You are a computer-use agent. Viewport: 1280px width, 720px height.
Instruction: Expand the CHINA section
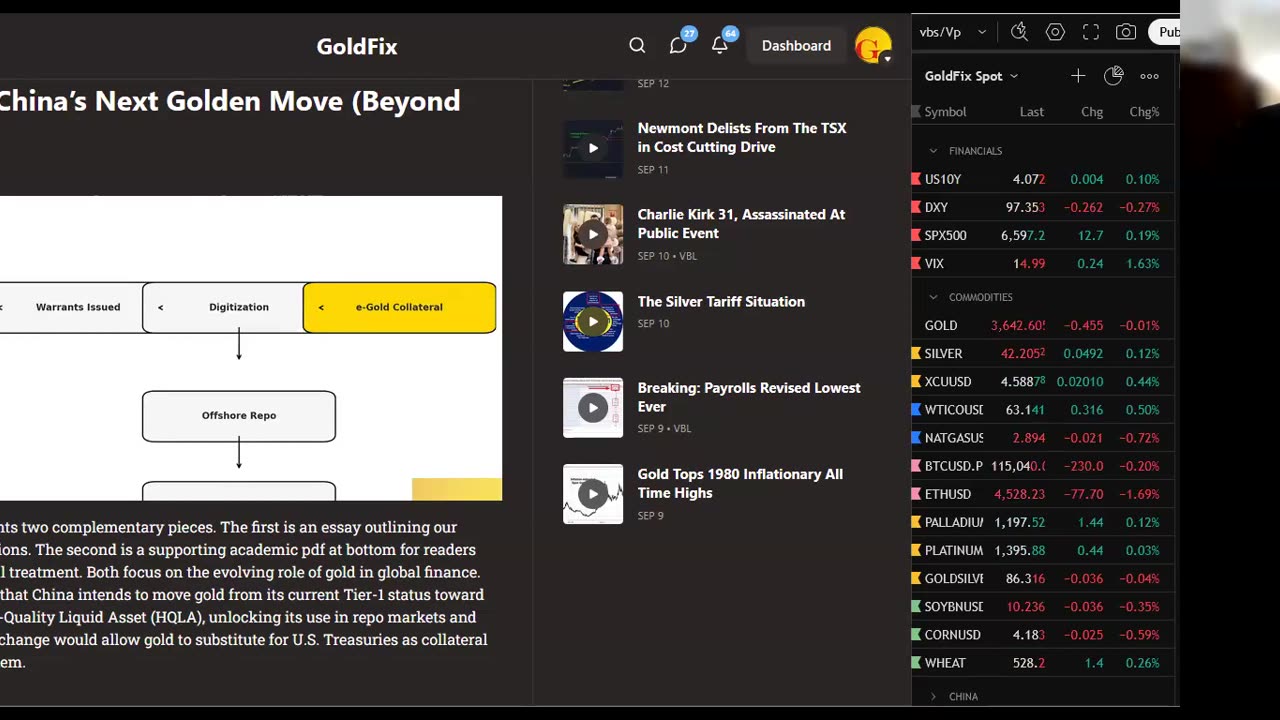[933, 697]
